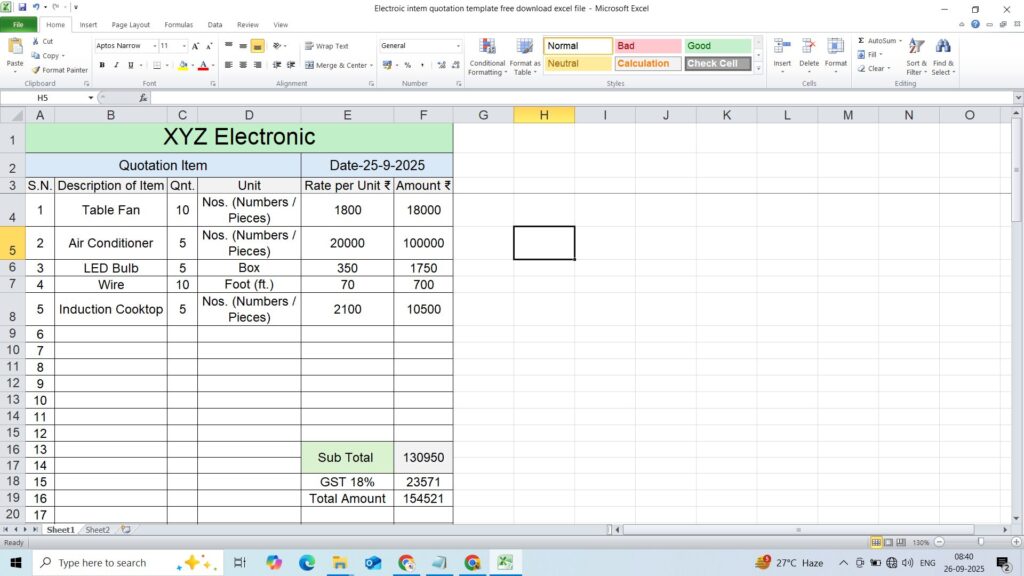Open the font name dropdown
Screen dimensions: 1024x576
(x=155, y=46)
